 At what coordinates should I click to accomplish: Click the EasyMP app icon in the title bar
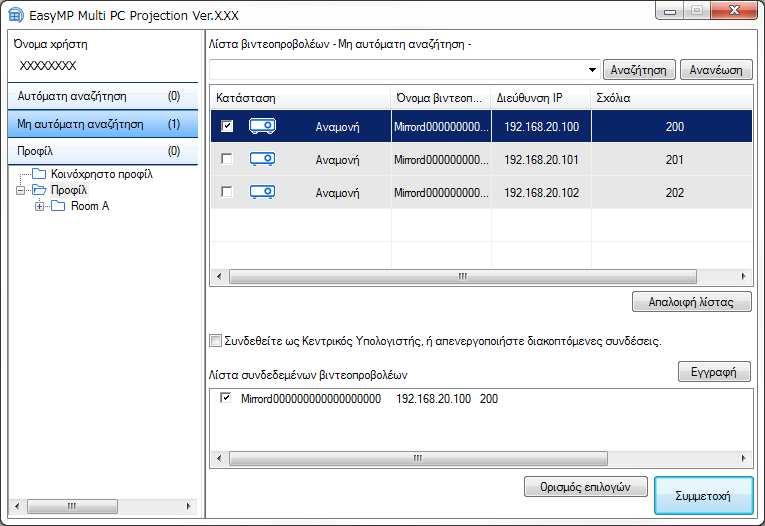pos(16,15)
